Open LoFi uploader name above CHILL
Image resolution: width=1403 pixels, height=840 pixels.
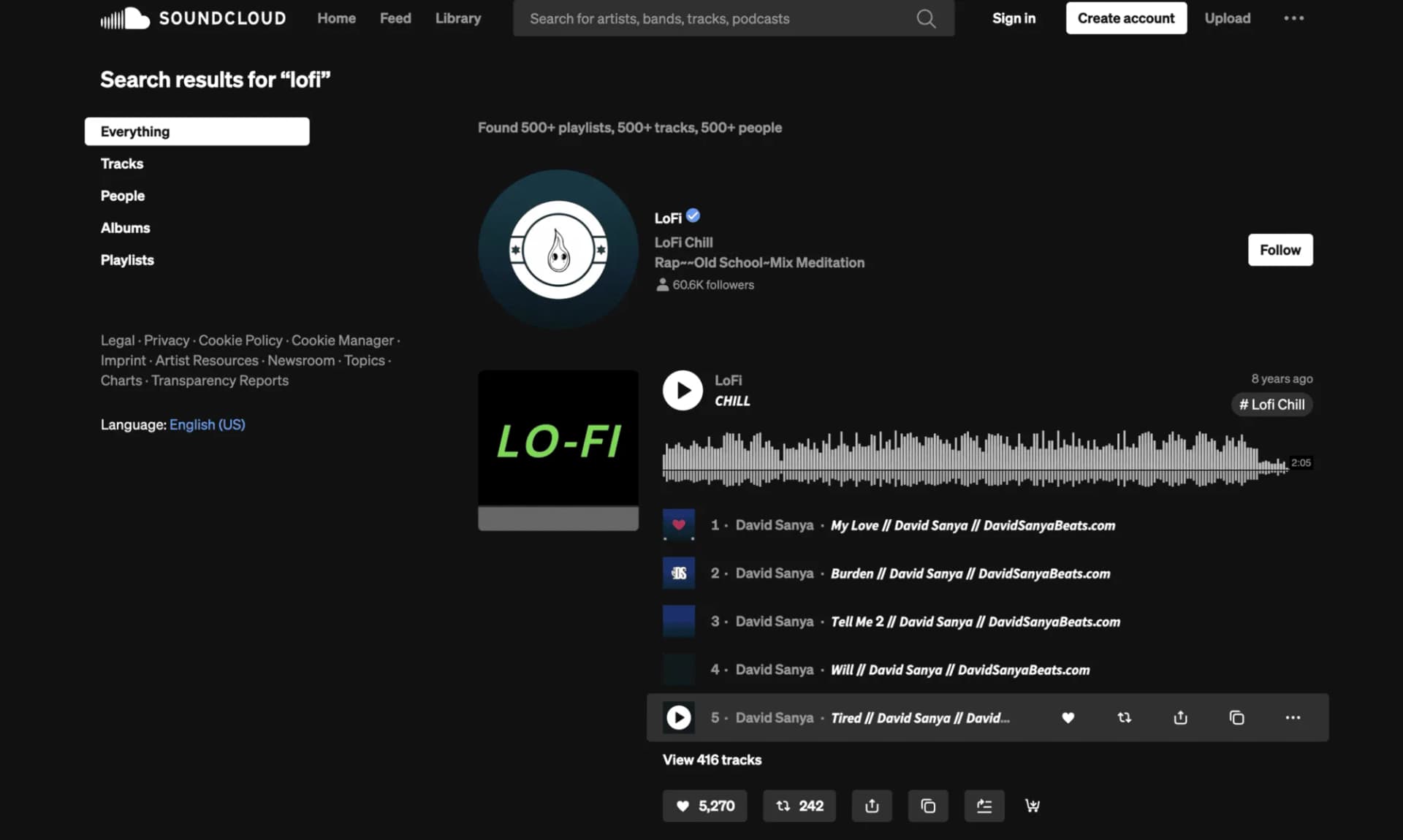click(x=728, y=381)
